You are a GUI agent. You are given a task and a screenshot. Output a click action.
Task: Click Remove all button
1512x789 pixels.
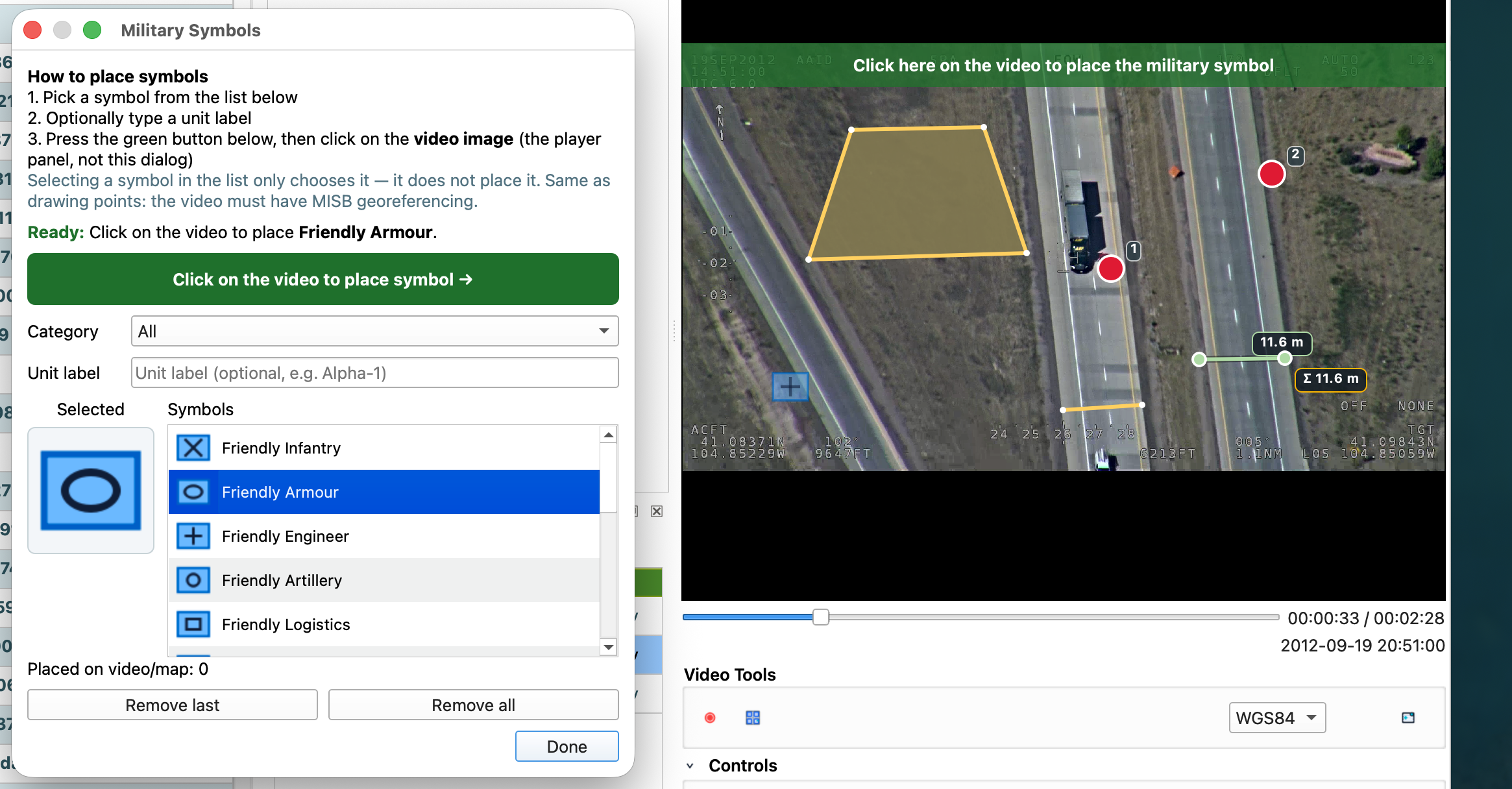473,705
